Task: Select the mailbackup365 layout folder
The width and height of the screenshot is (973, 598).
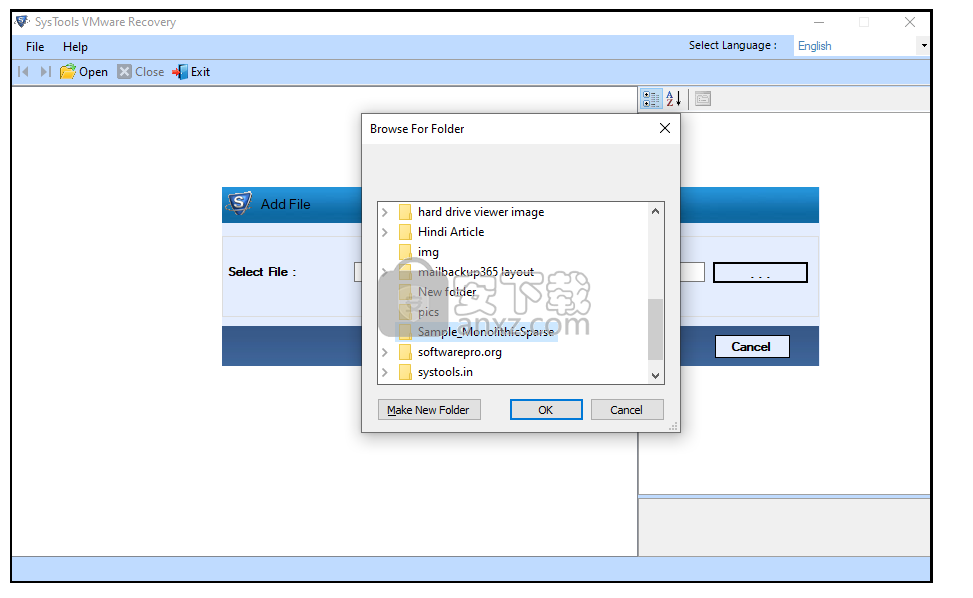Action: [x=476, y=272]
